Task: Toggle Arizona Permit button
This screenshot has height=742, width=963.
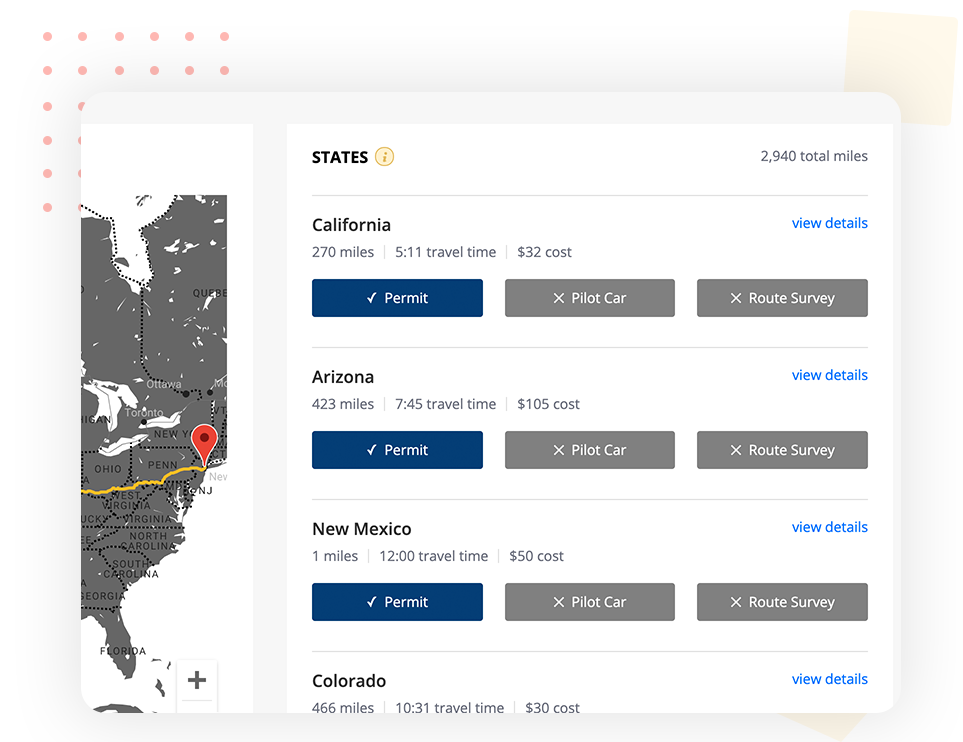Action: pyautogui.click(x=397, y=450)
